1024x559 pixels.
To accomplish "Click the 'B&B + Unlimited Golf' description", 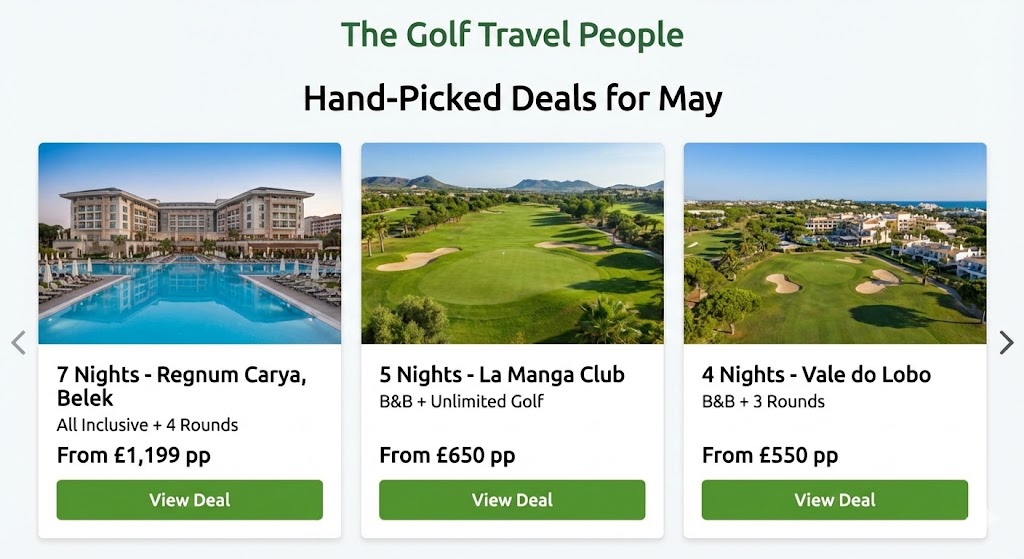I will [461, 402].
